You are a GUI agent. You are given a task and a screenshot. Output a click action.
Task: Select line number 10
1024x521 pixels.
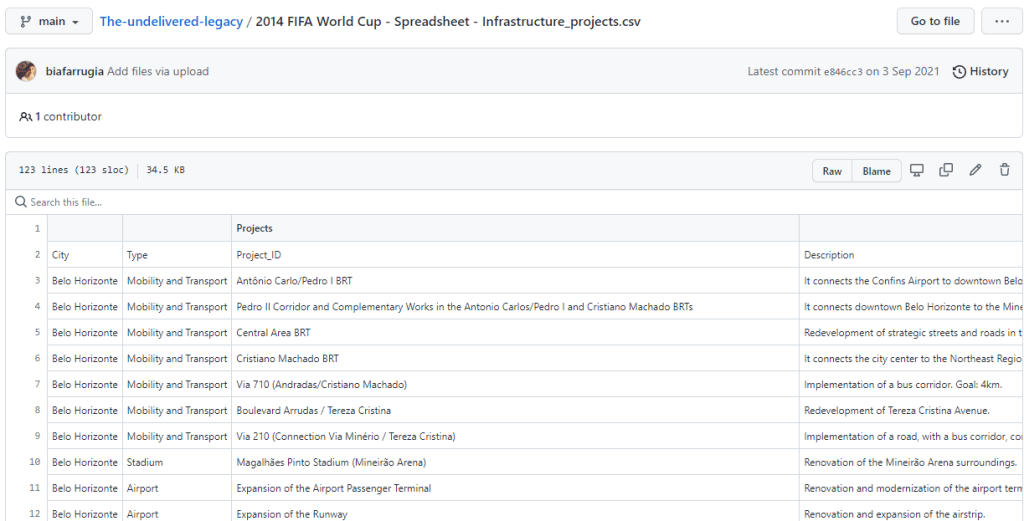[x=35, y=463]
